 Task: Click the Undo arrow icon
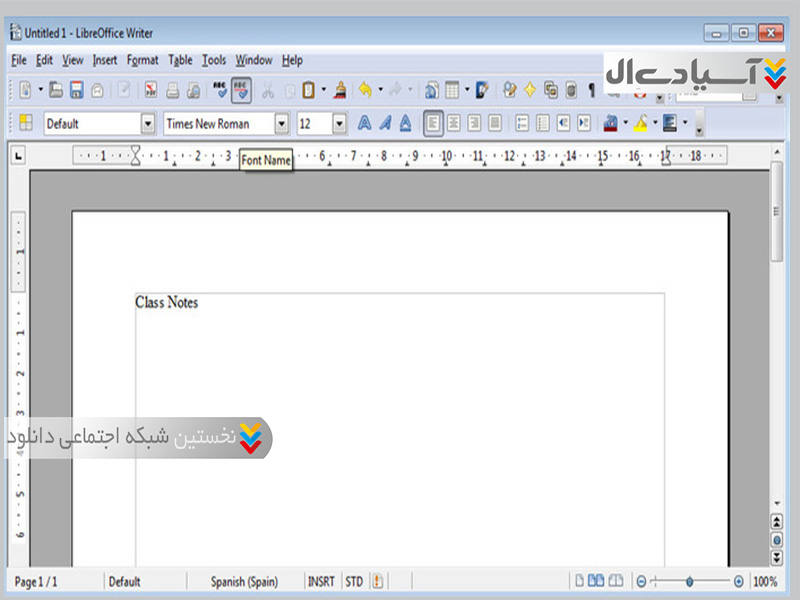(365, 91)
